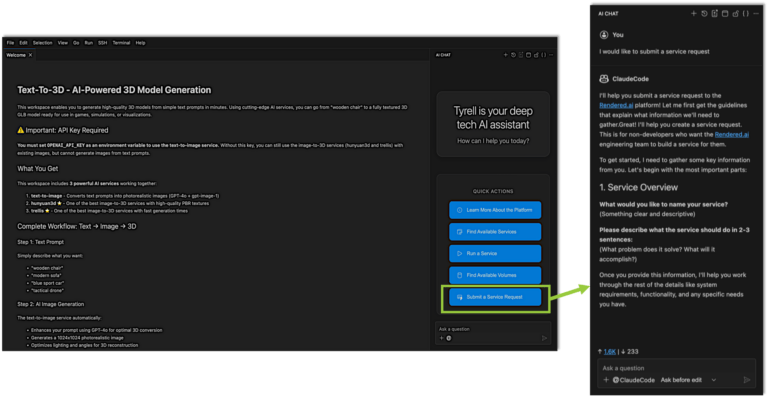
Task: Click Learn More About the Platform button
Action: 495,210
